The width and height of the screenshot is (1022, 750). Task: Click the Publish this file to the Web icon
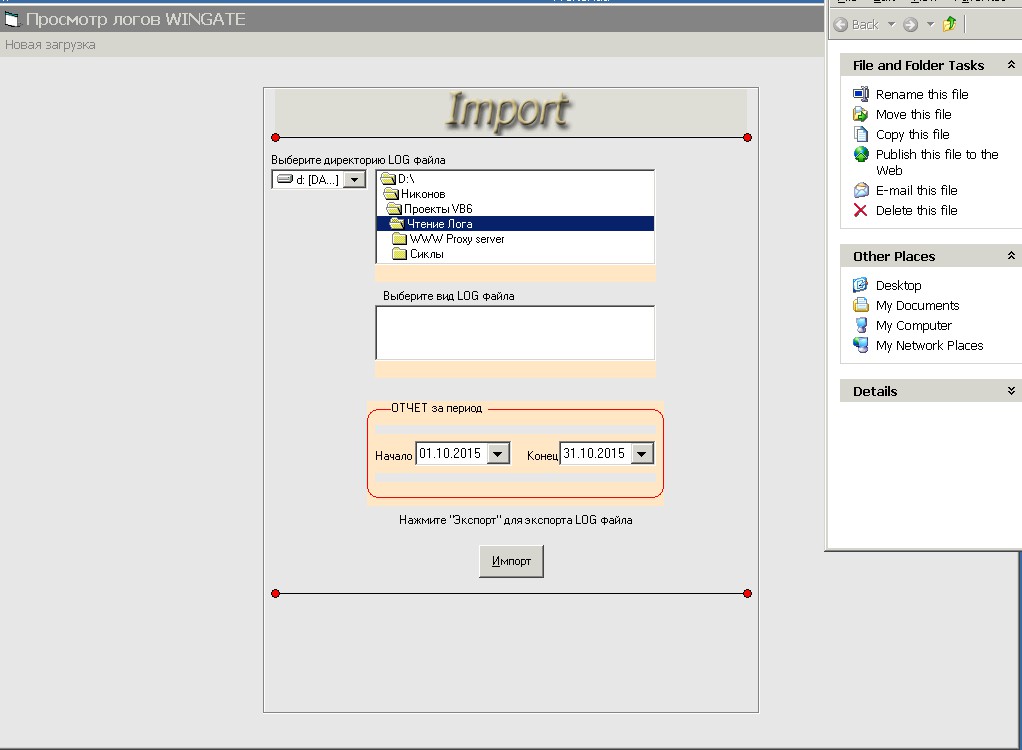[x=861, y=154]
